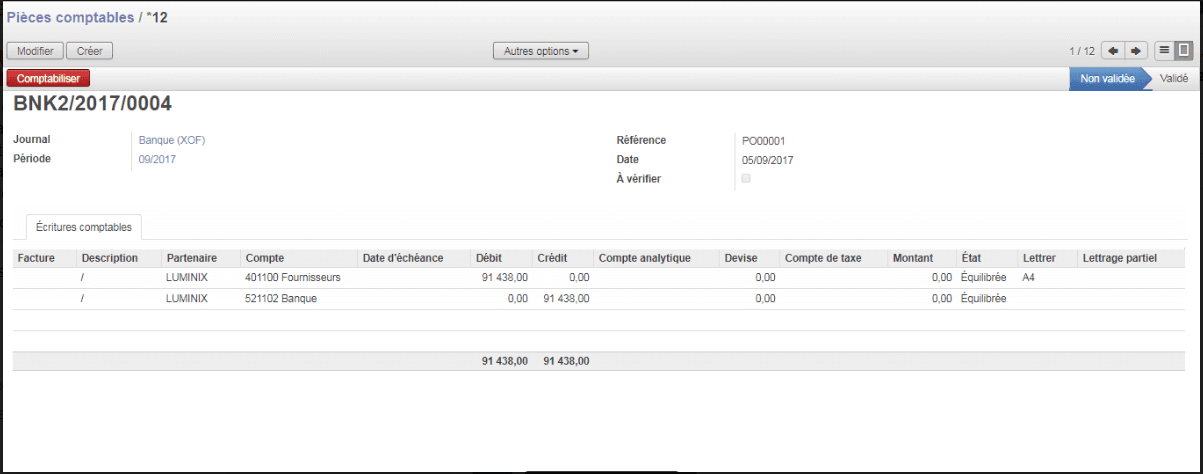Switch to form view icon
1203x474 pixels.
pos(1184,50)
